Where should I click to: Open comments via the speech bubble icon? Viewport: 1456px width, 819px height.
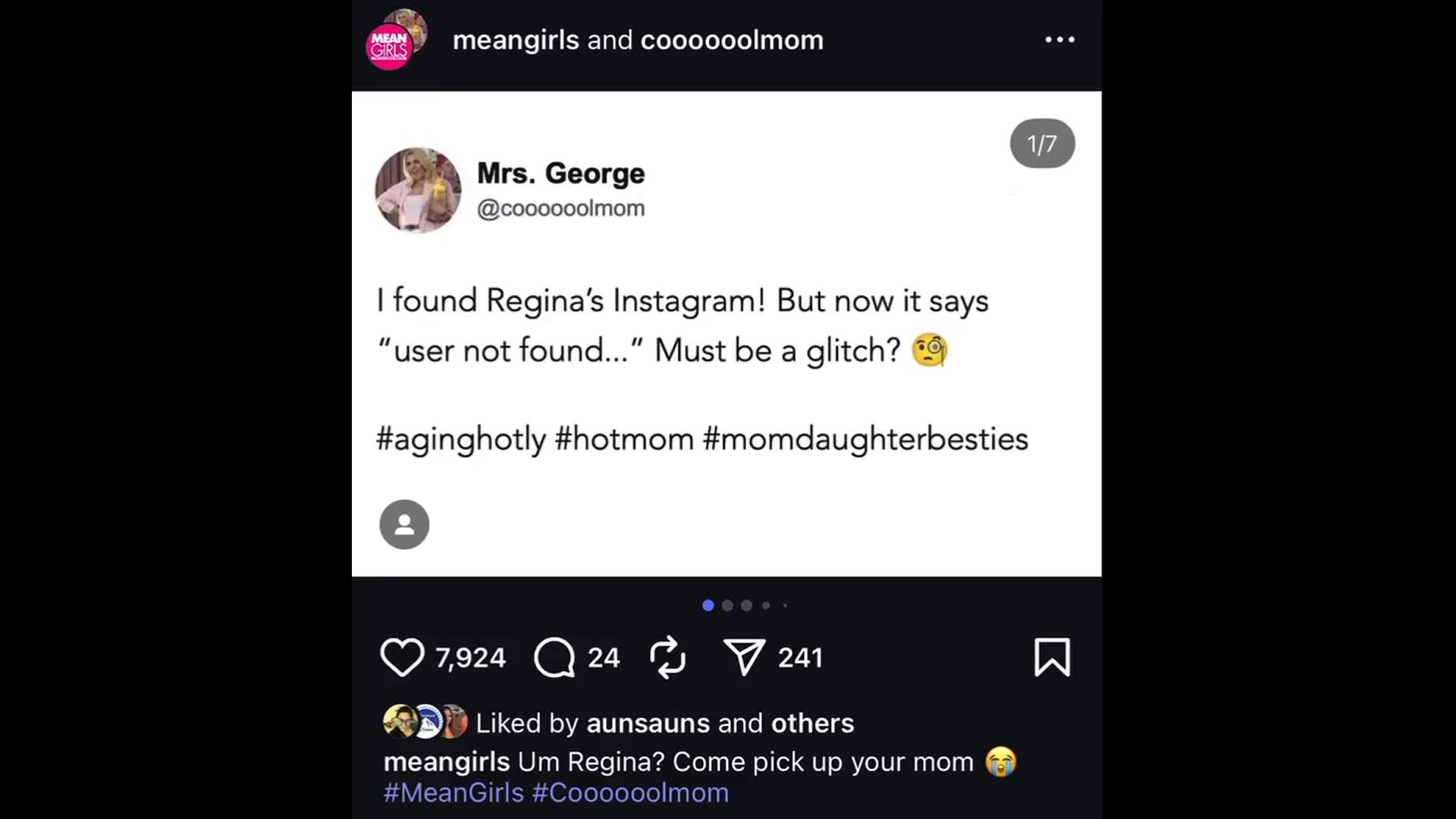pos(554,657)
